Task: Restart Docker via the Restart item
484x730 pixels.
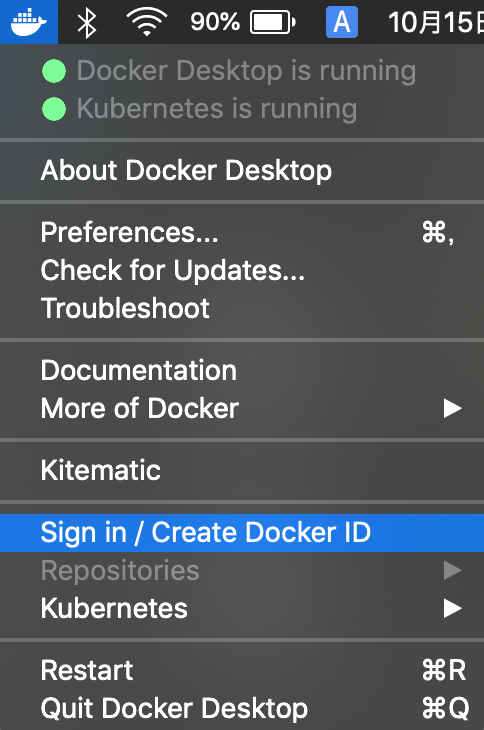Action: pos(242,670)
